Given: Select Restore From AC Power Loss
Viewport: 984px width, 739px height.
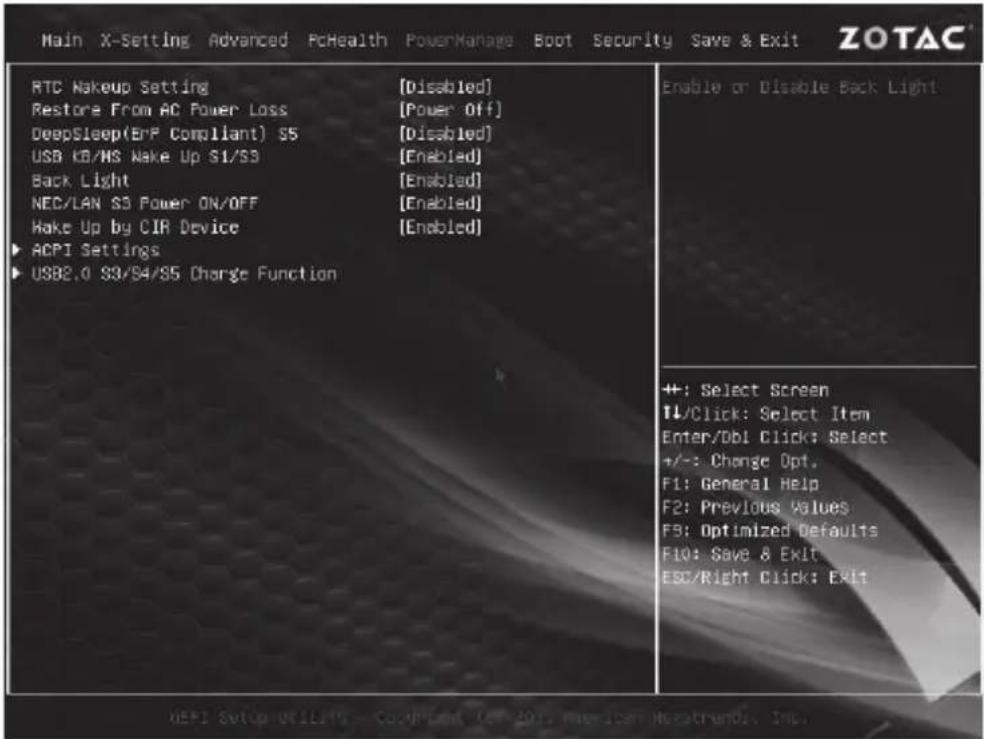Looking at the screenshot, I should click(x=159, y=110).
